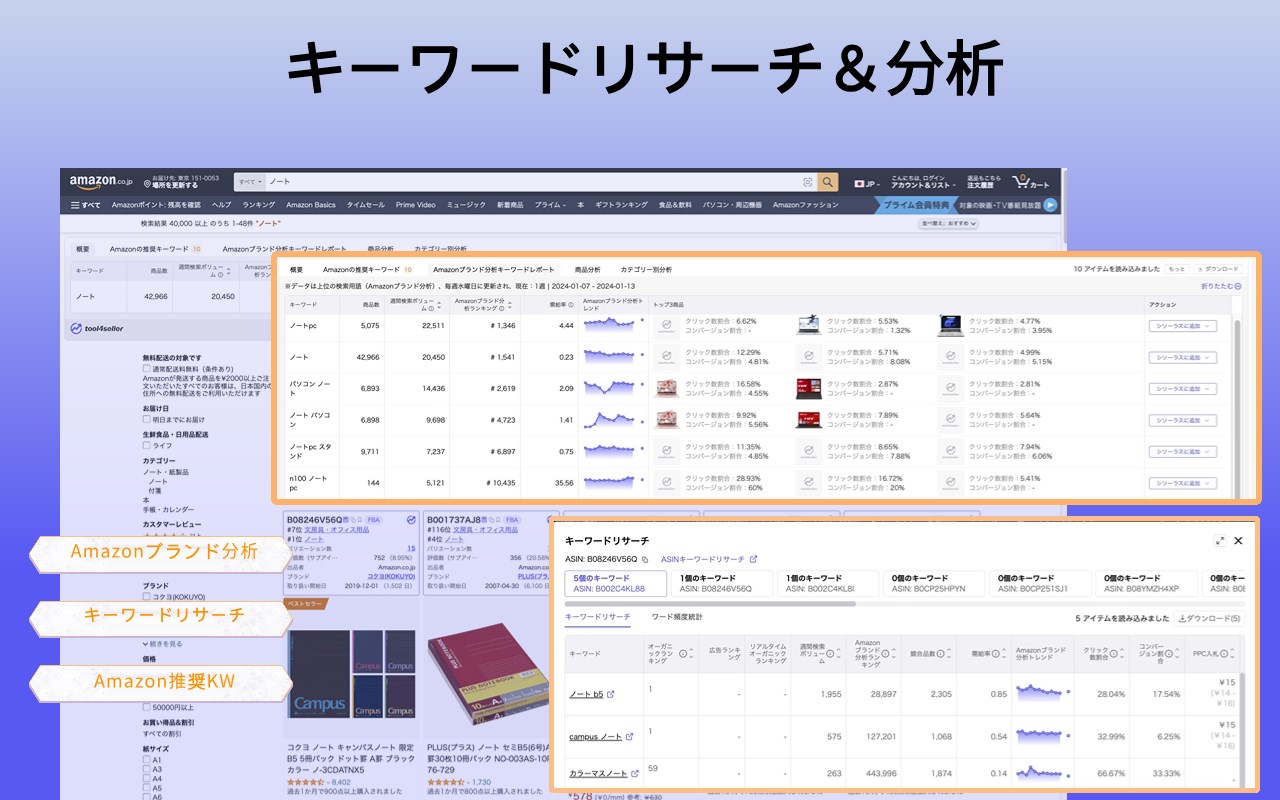The width and height of the screenshot is (1280, 800).
Task: Check the A1 paper size checkbox
Action: [x=147, y=760]
